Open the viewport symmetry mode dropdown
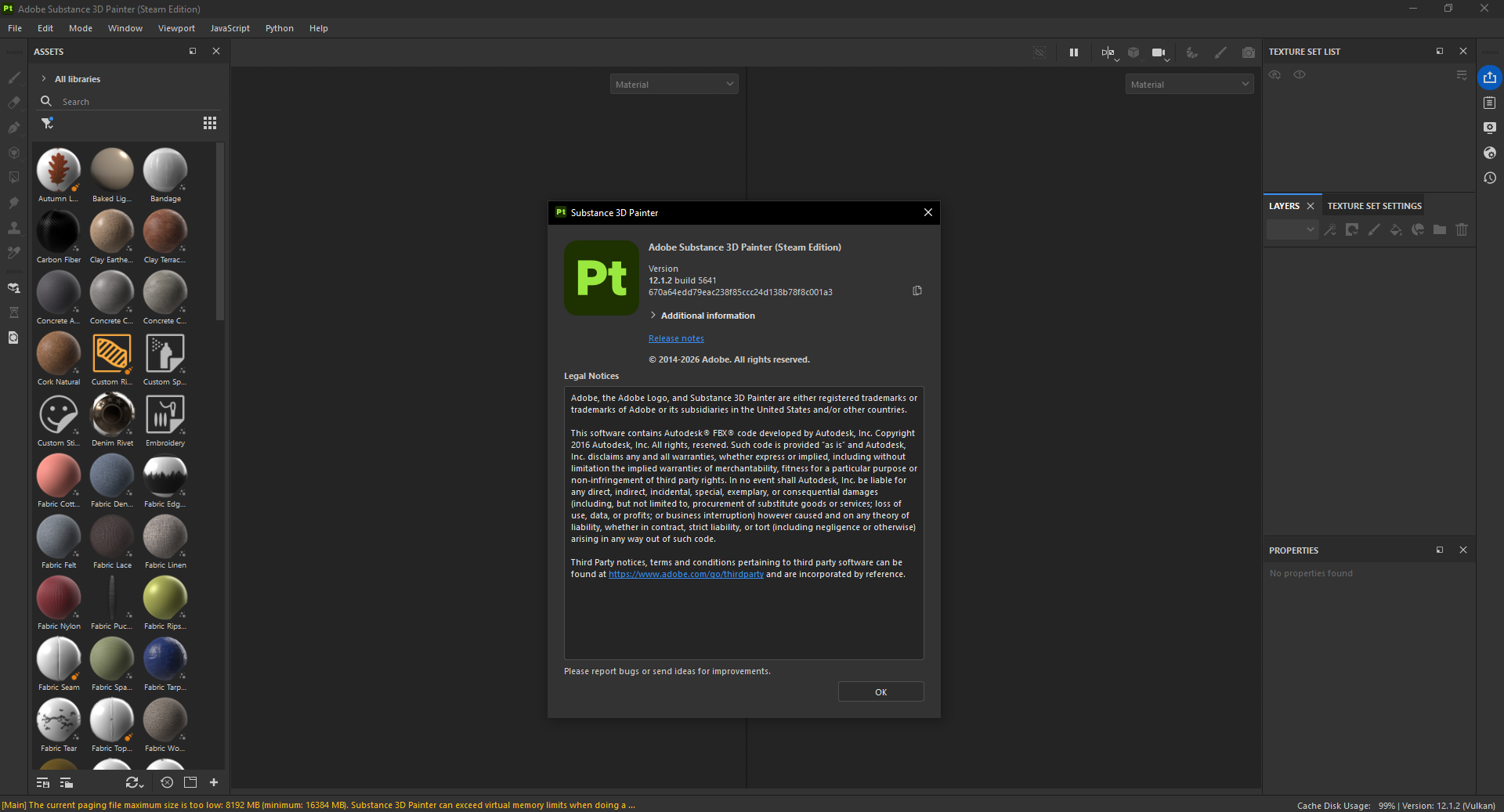The image size is (1504, 812). (1109, 52)
